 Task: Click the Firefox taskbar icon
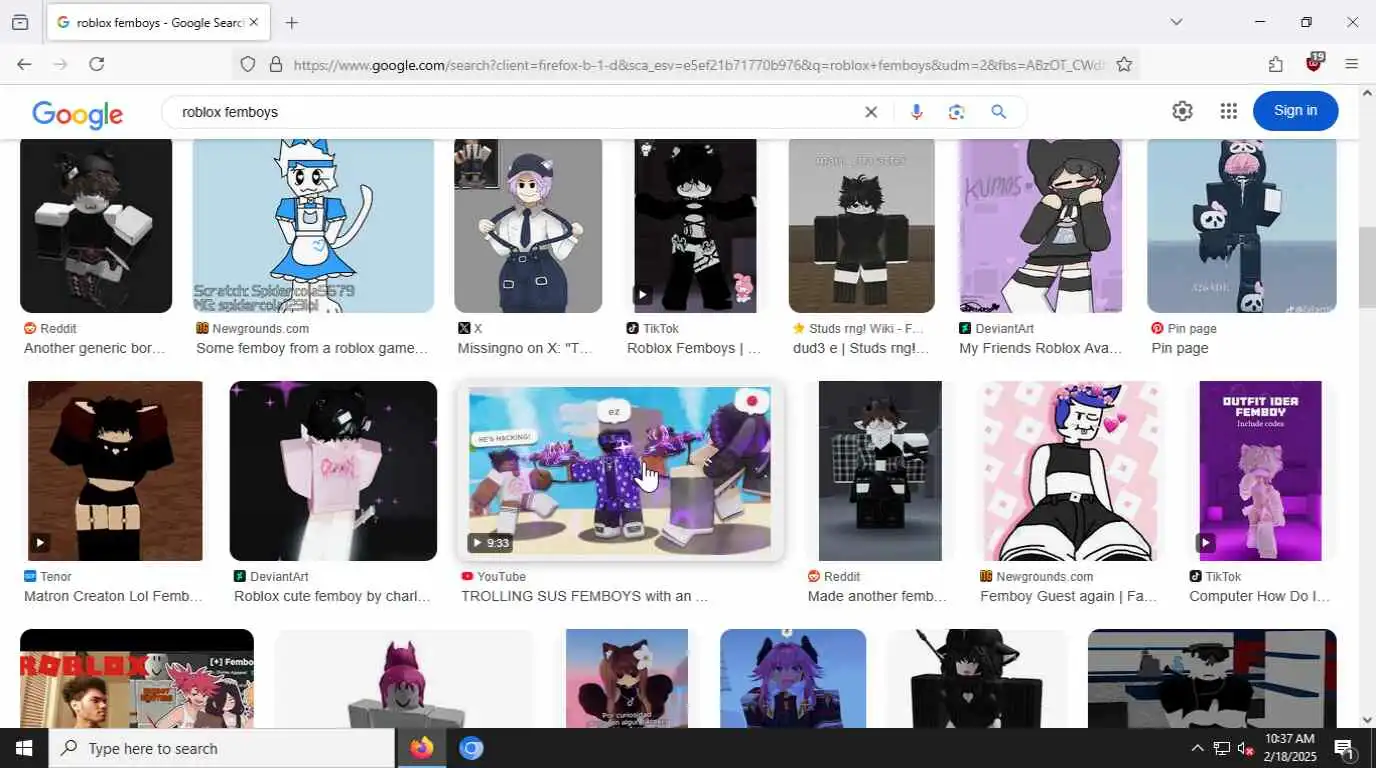point(422,748)
